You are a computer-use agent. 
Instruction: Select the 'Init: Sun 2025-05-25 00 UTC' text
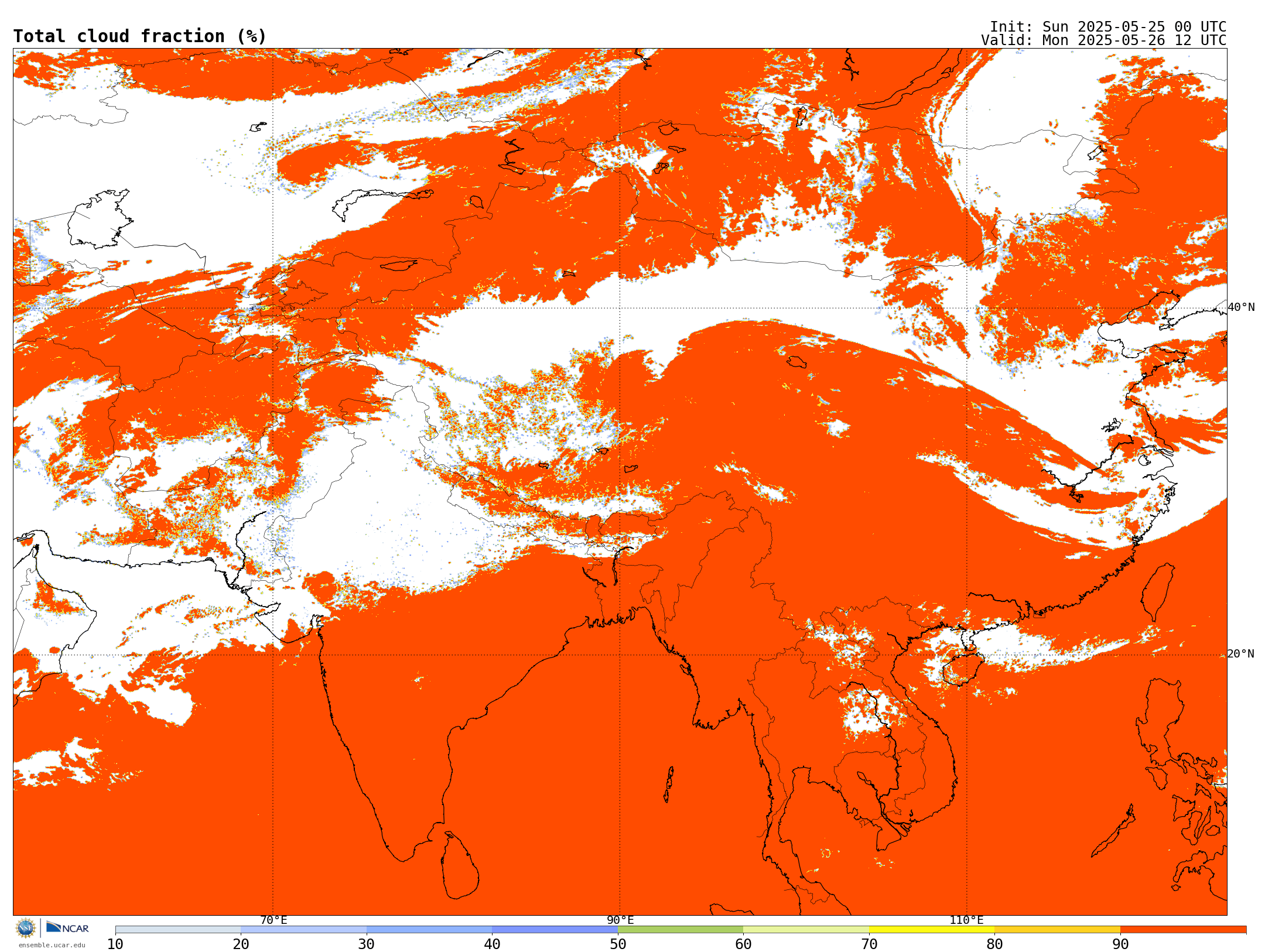coord(1107,27)
